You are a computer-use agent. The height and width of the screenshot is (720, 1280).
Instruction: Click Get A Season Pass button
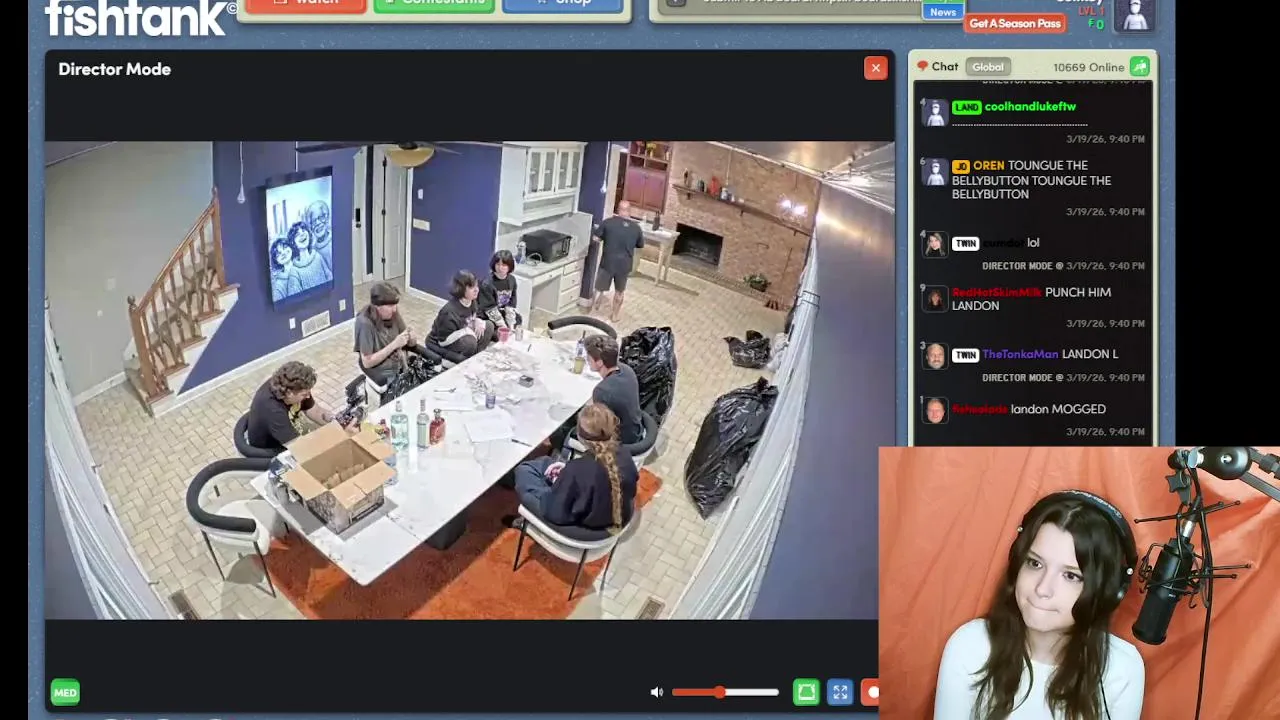(1014, 24)
